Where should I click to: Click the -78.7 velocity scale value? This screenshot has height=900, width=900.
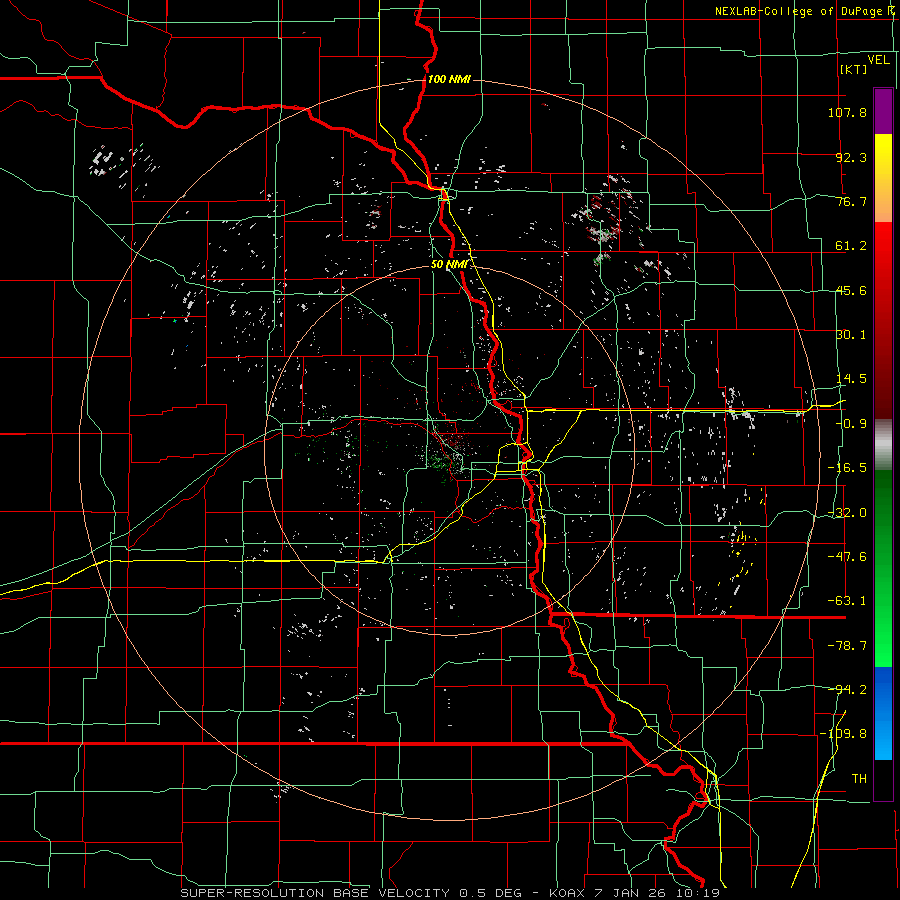(847, 646)
